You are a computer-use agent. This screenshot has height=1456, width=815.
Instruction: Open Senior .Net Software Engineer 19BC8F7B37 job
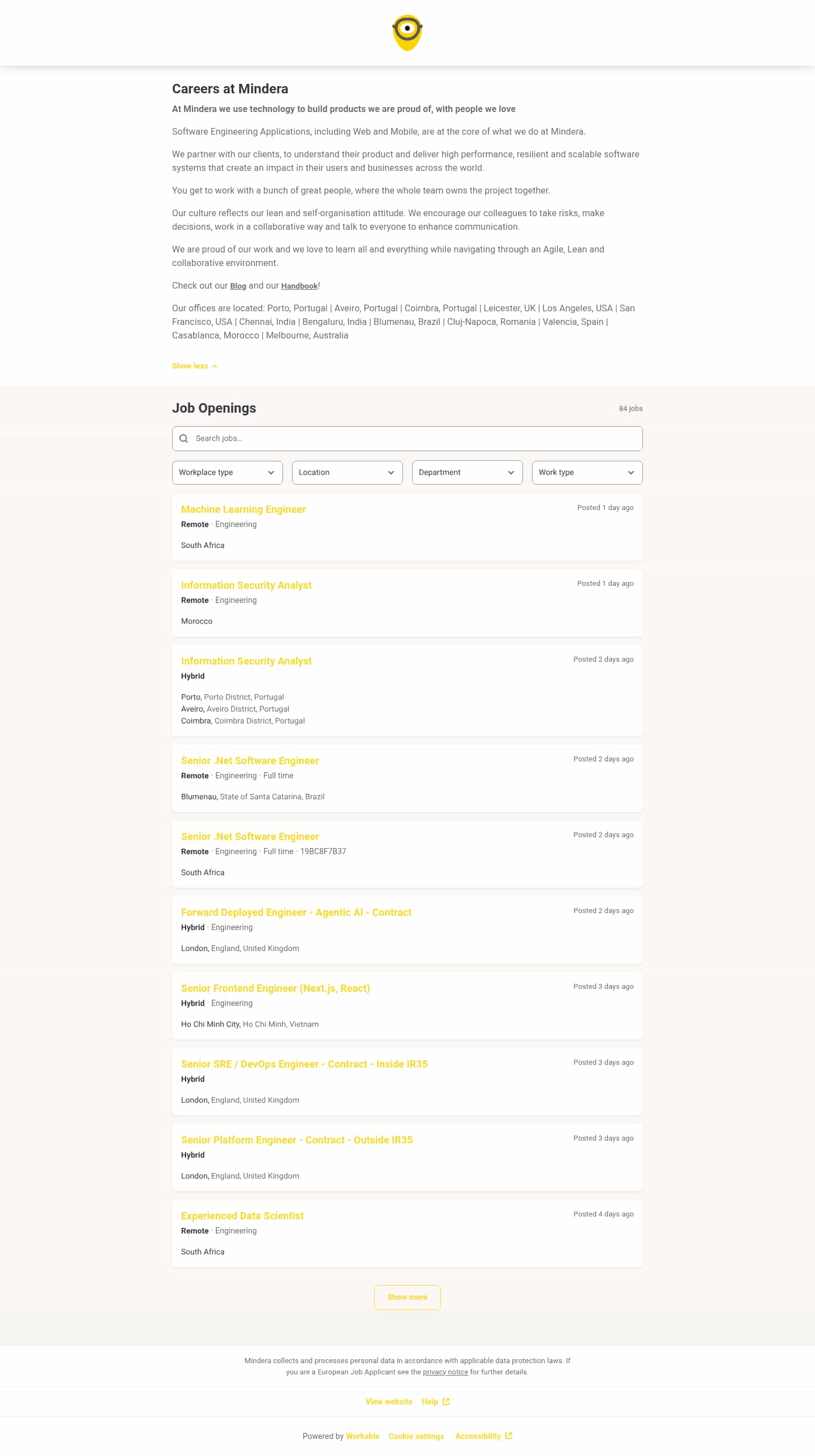pos(250,837)
